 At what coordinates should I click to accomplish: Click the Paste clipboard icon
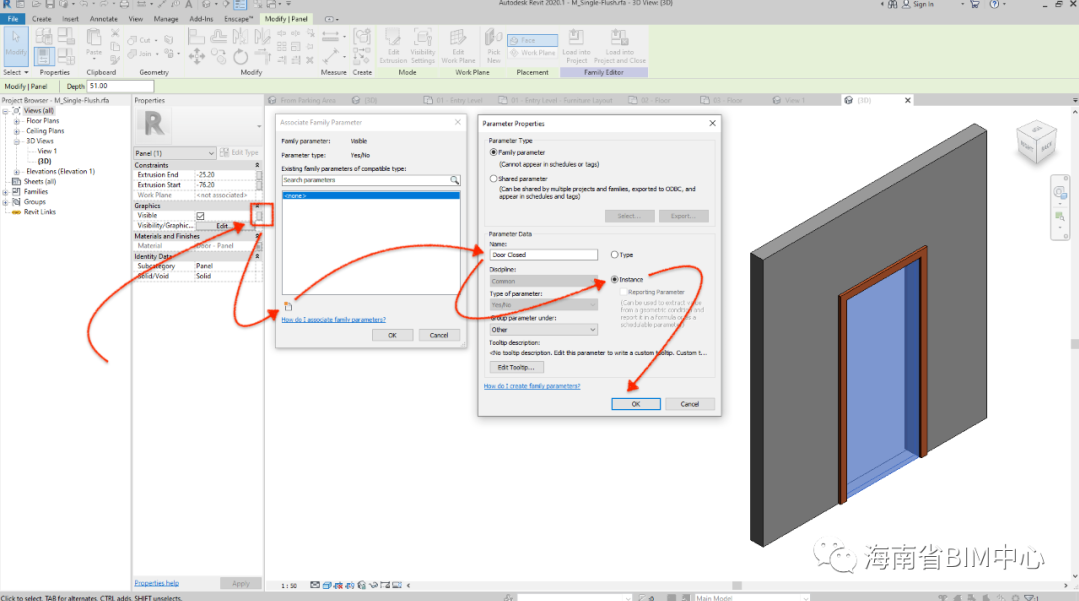click(93, 43)
